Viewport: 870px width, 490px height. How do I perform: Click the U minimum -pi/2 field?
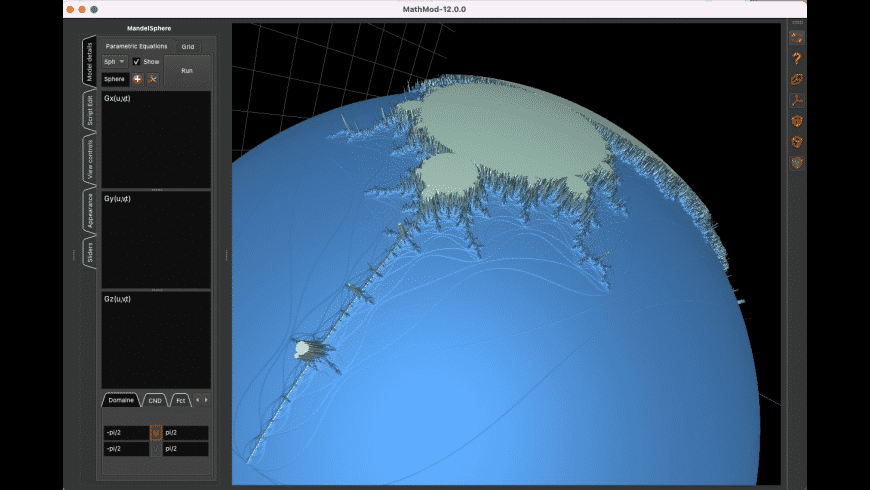[x=126, y=432]
